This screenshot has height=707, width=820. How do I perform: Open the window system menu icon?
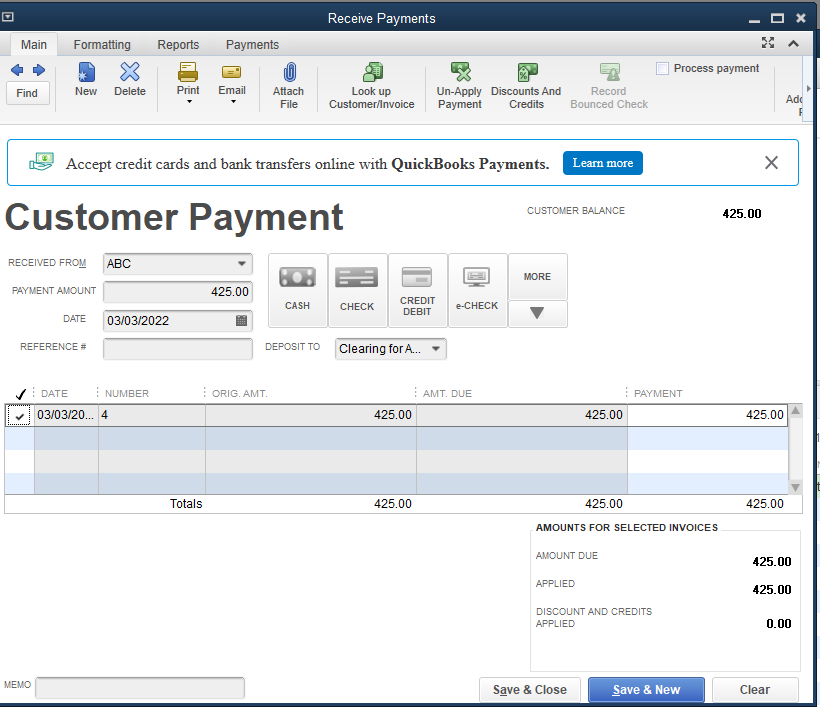coord(7,17)
